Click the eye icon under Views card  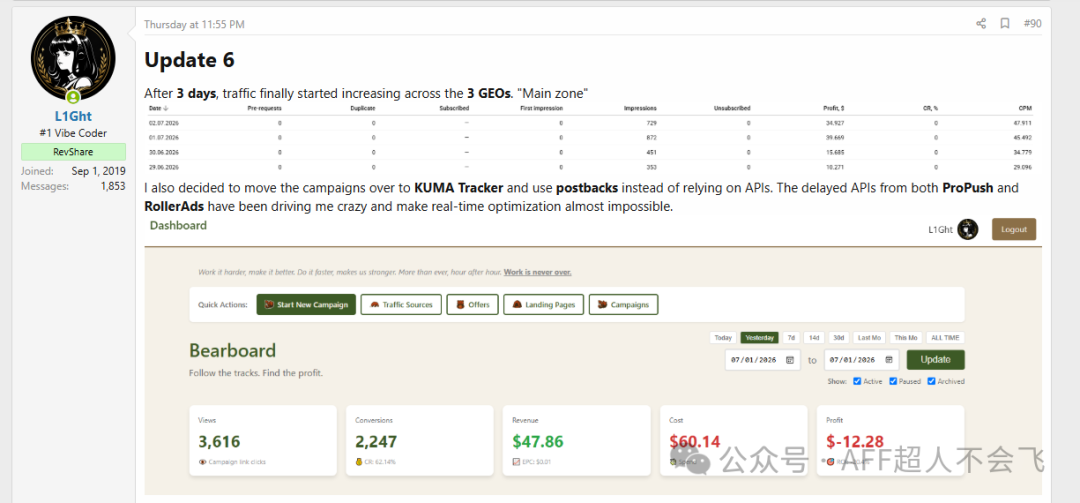[202, 462]
